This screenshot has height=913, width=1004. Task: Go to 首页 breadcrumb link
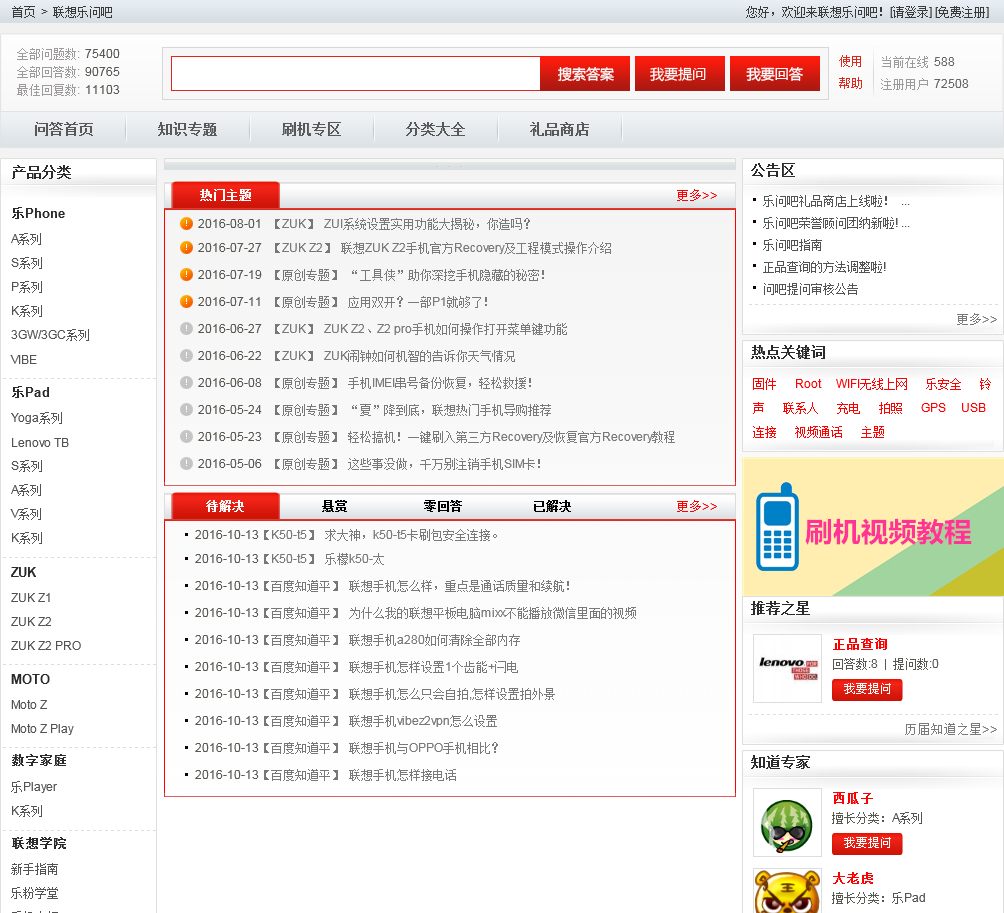coord(24,12)
